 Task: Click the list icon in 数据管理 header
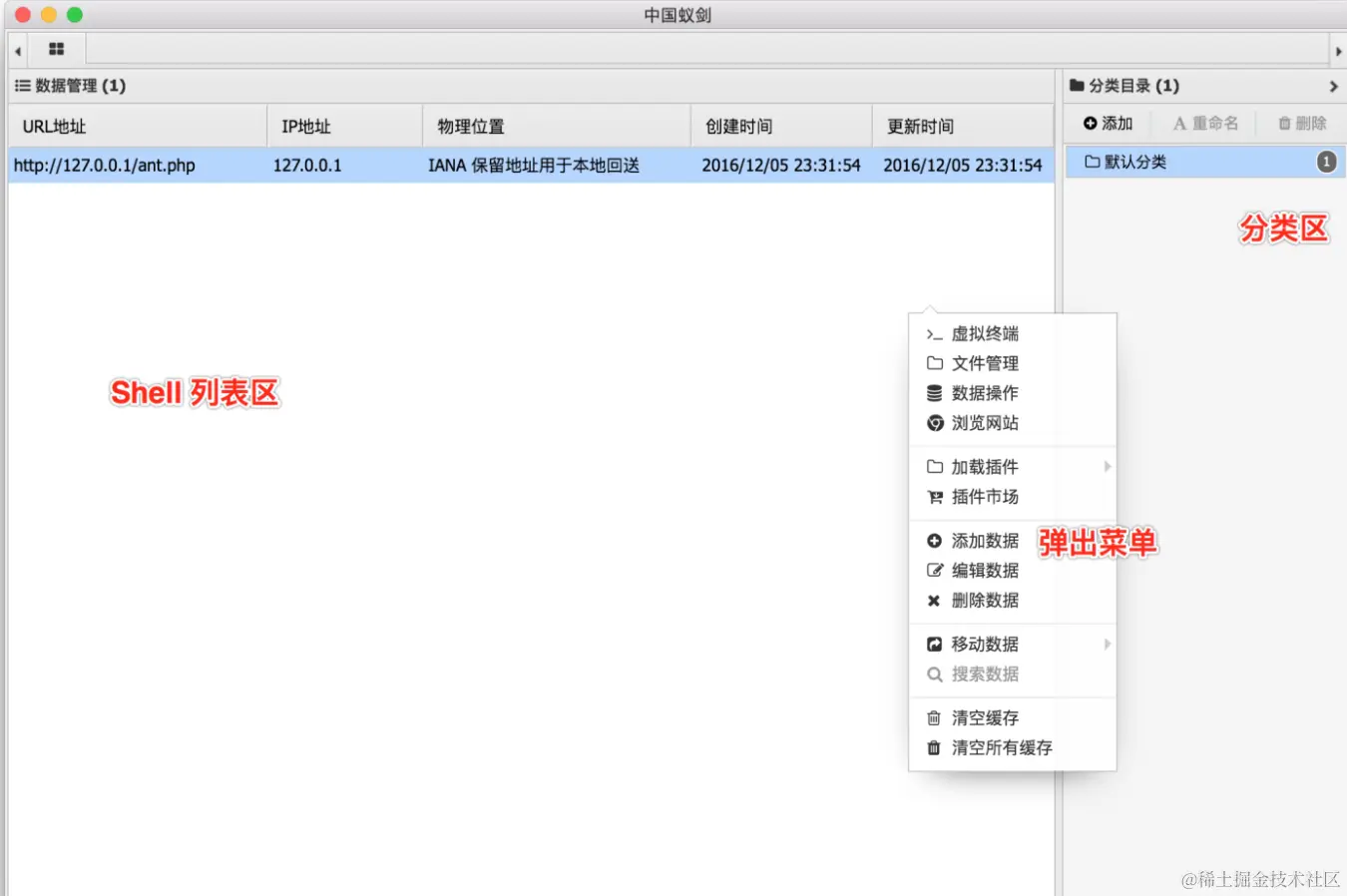(x=22, y=86)
